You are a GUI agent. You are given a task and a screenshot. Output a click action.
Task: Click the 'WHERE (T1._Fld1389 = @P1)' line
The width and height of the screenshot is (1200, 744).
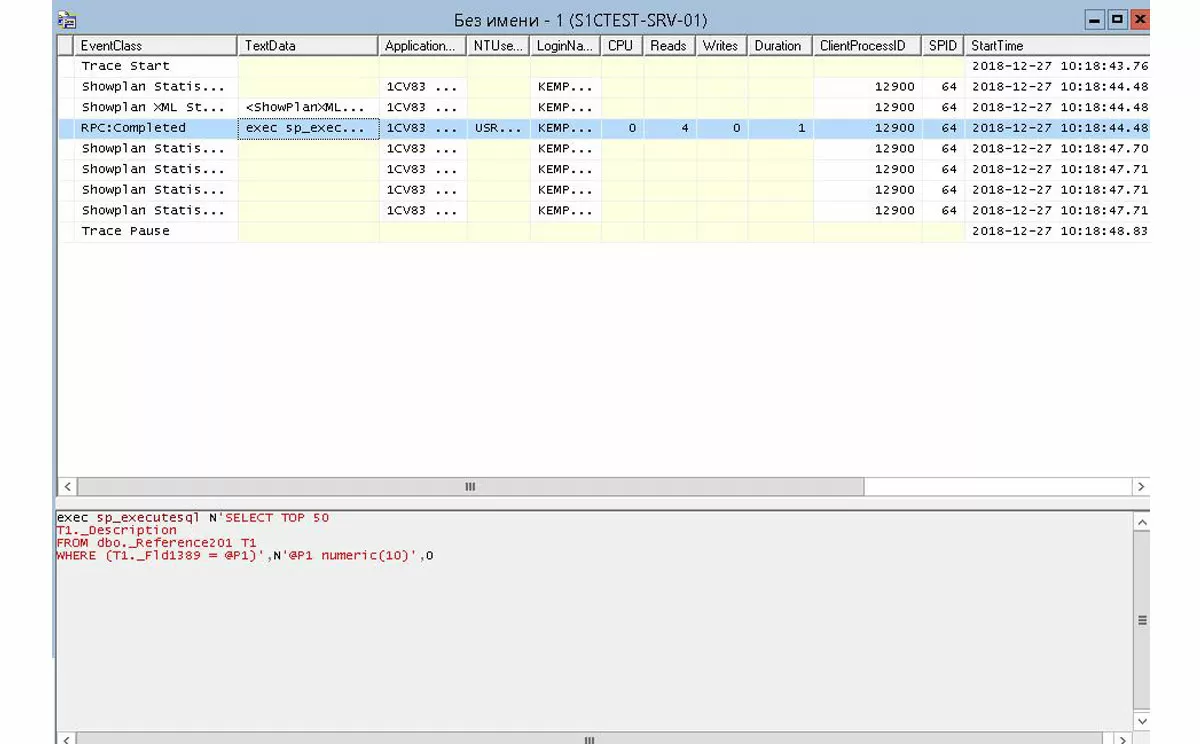point(245,555)
